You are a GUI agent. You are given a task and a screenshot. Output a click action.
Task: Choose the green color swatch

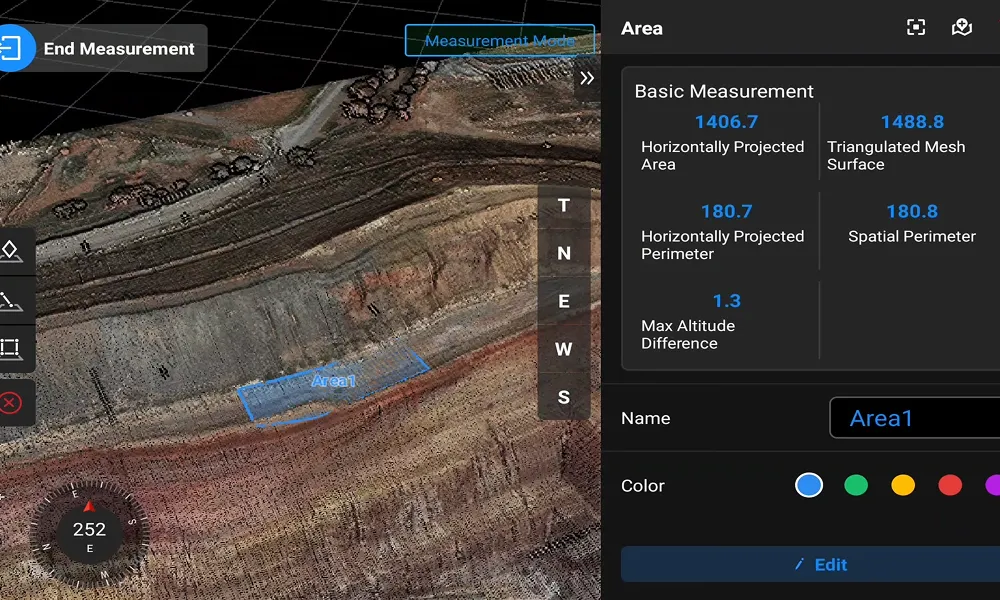[856, 486]
